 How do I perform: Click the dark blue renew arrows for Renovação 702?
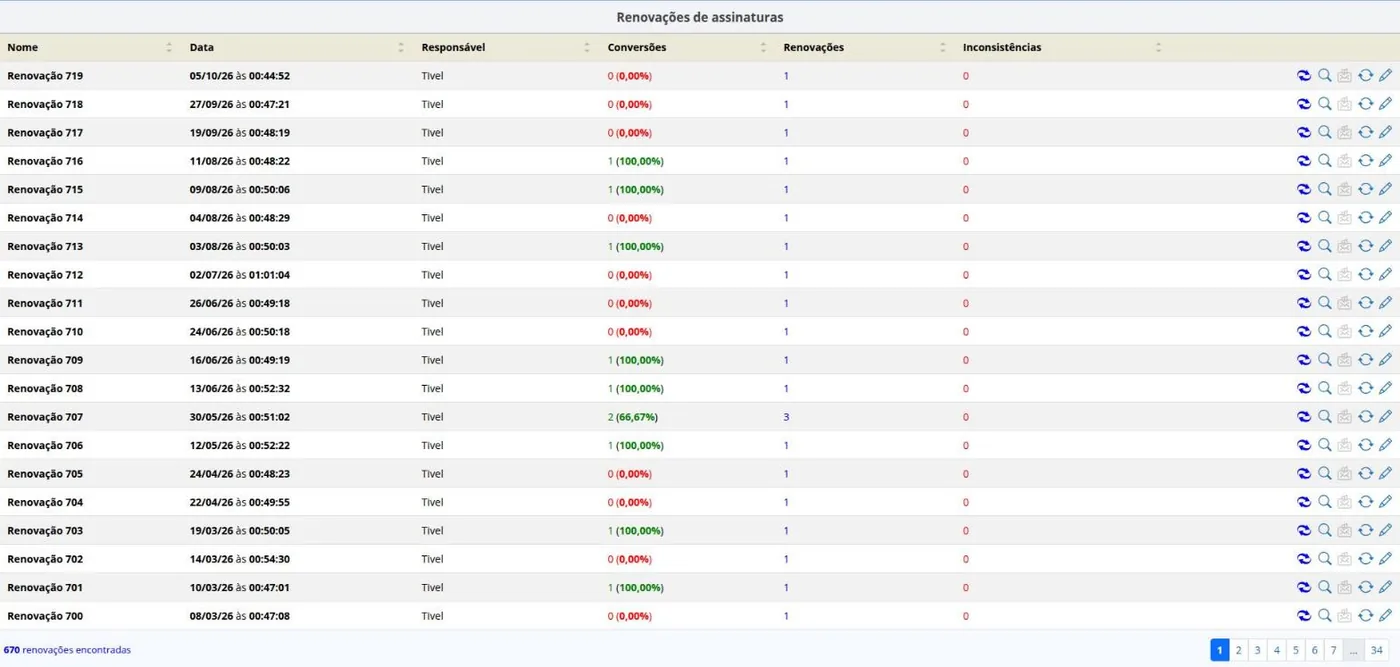[x=1304, y=559]
